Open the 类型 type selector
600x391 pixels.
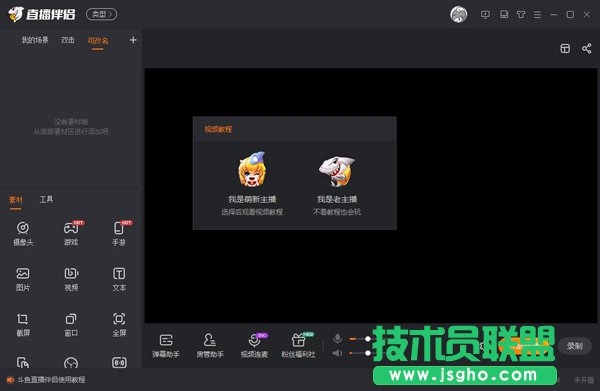pyautogui.click(x=101, y=14)
